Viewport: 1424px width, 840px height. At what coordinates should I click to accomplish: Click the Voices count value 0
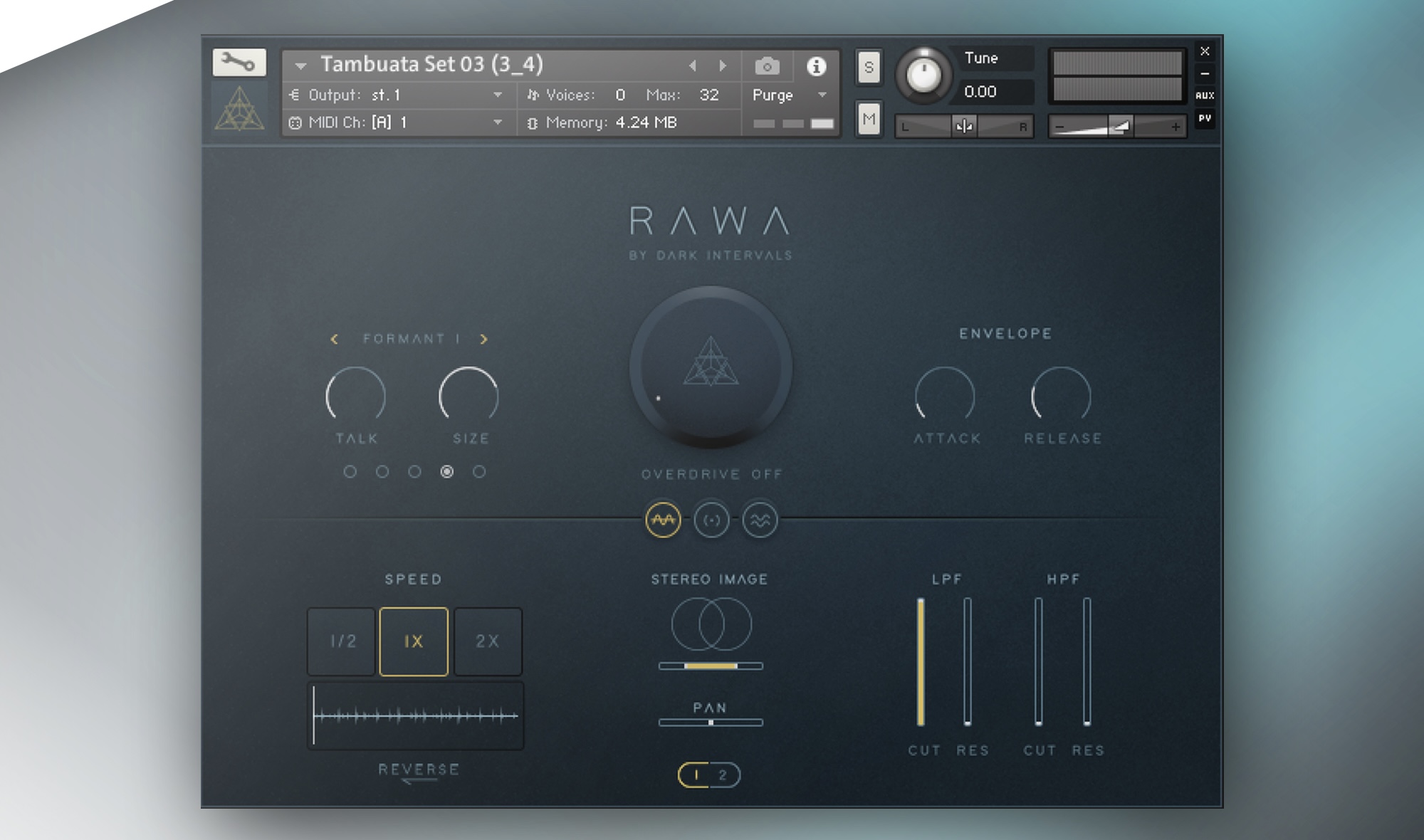tap(620, 95)
